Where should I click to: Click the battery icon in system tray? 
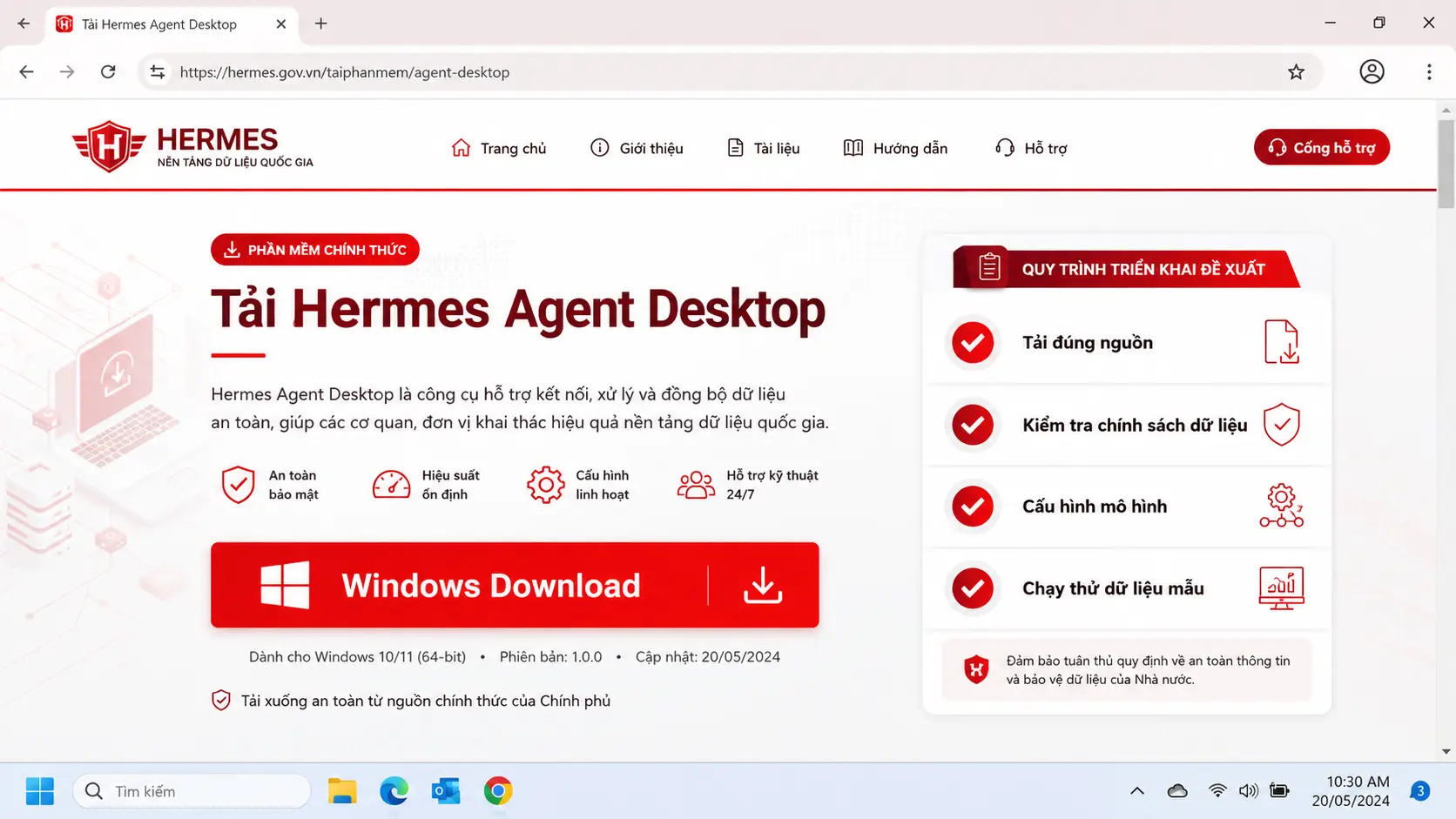(1278, 791)
